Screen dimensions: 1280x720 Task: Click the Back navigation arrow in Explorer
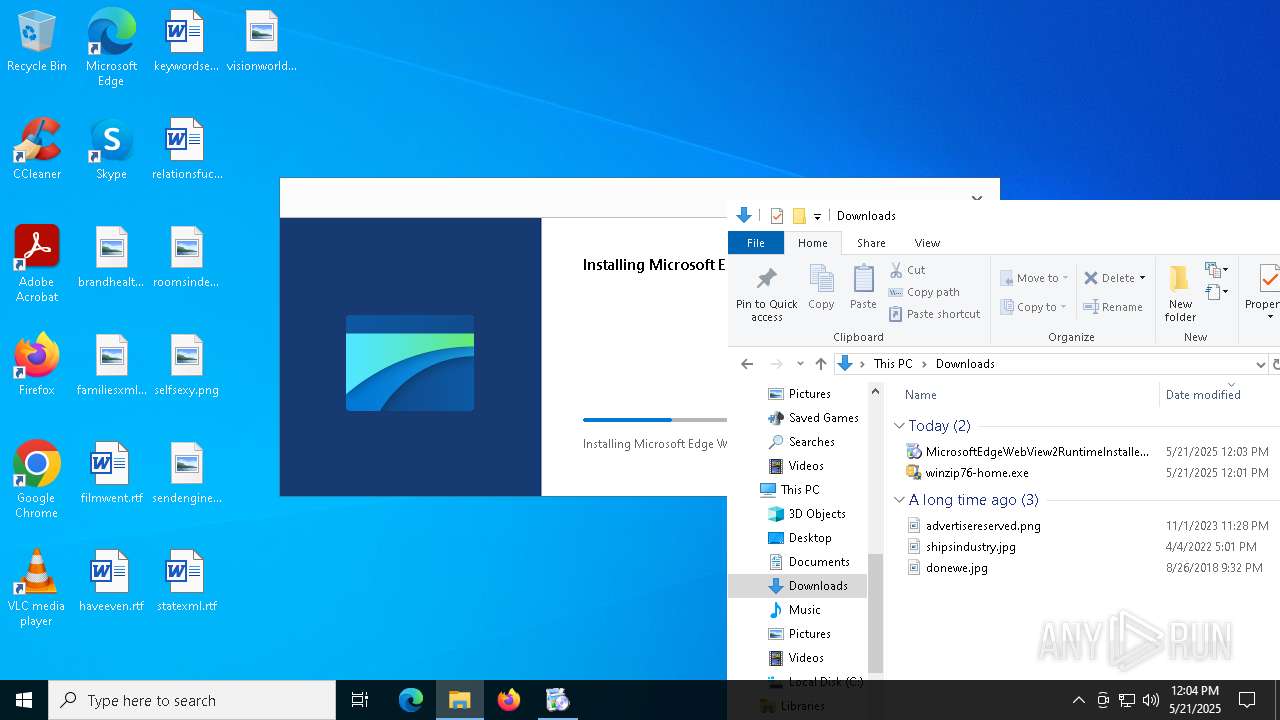click(747, 364)
